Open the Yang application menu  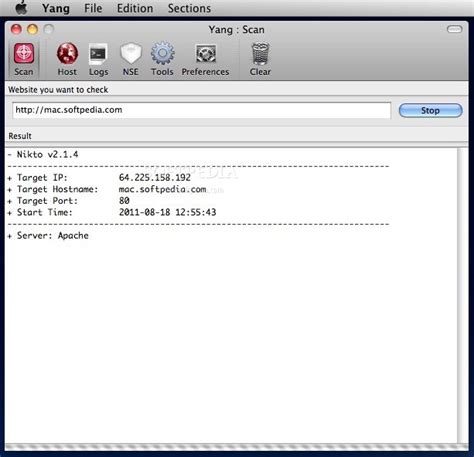56,8
